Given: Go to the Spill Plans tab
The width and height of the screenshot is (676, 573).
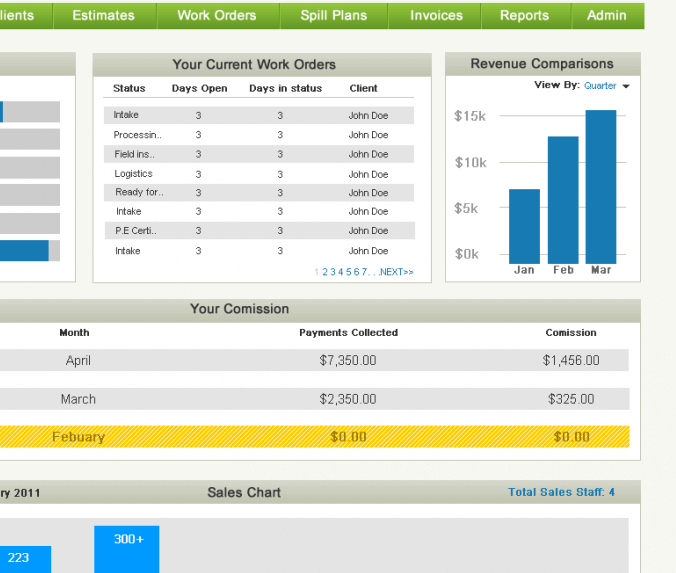Looking at the screenshot, I should [x=333, y=15].
